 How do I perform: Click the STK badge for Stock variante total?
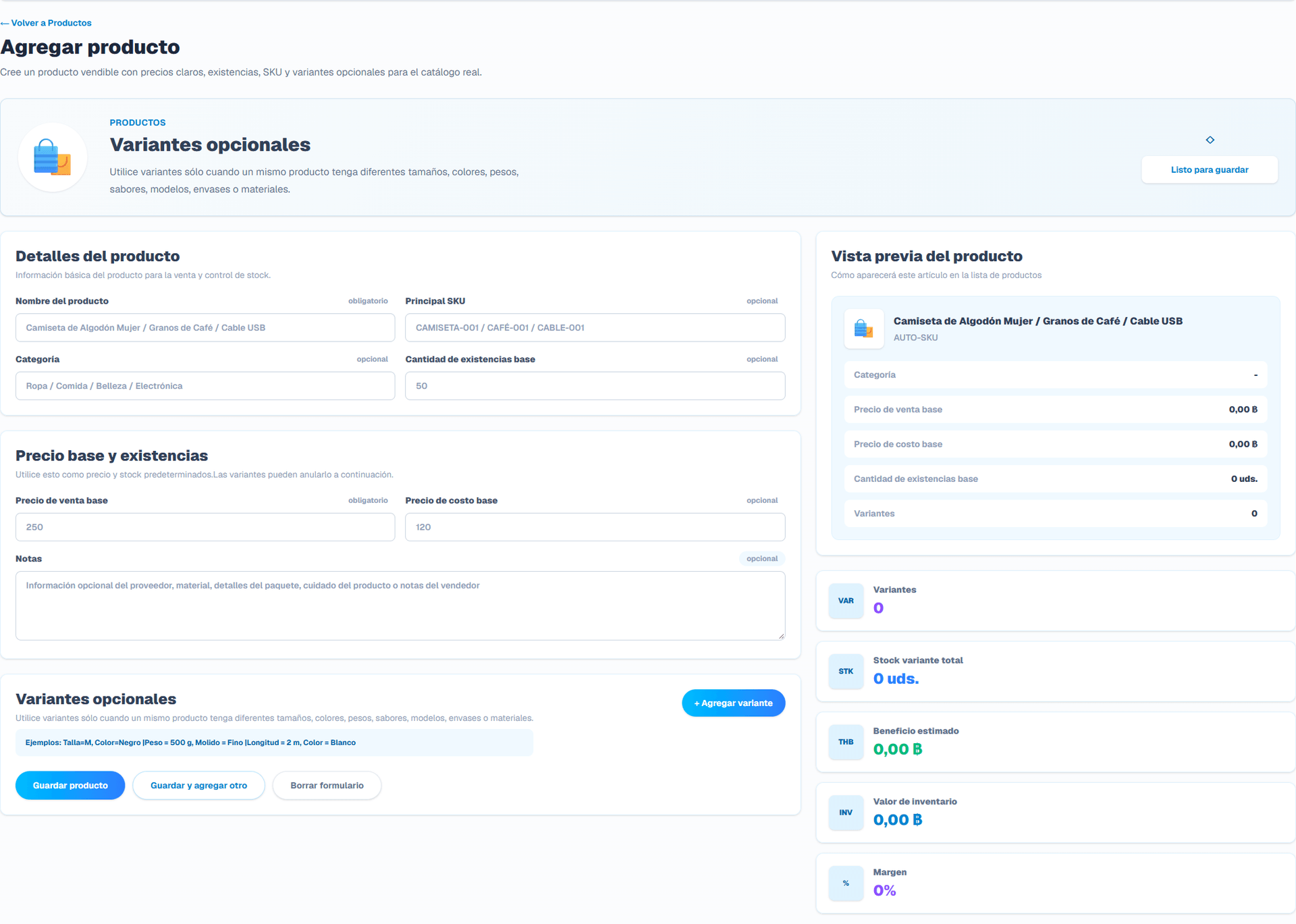tap(846, 672)
